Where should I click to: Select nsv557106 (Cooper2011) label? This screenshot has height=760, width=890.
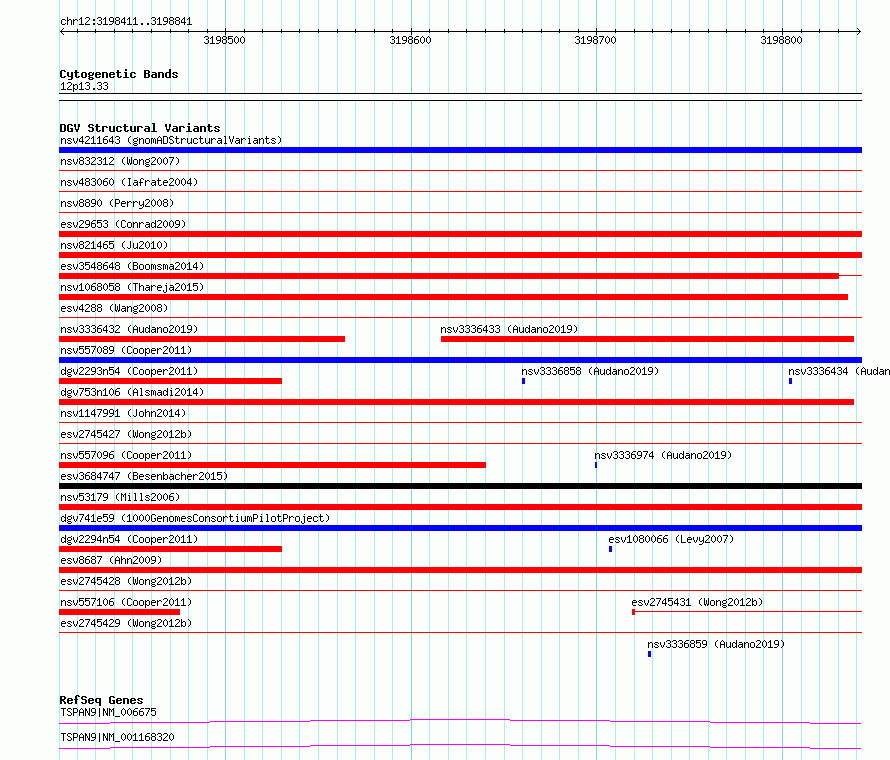(126, 602)
